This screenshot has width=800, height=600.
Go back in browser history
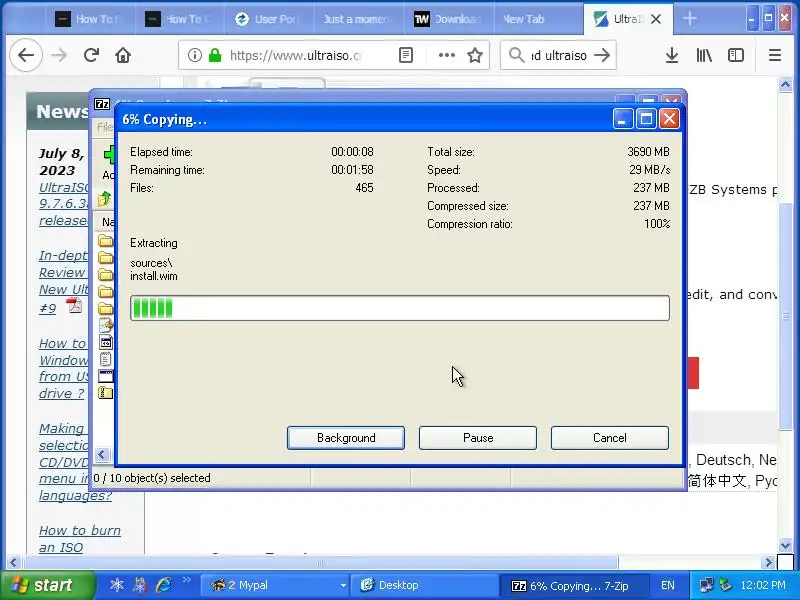26,55
